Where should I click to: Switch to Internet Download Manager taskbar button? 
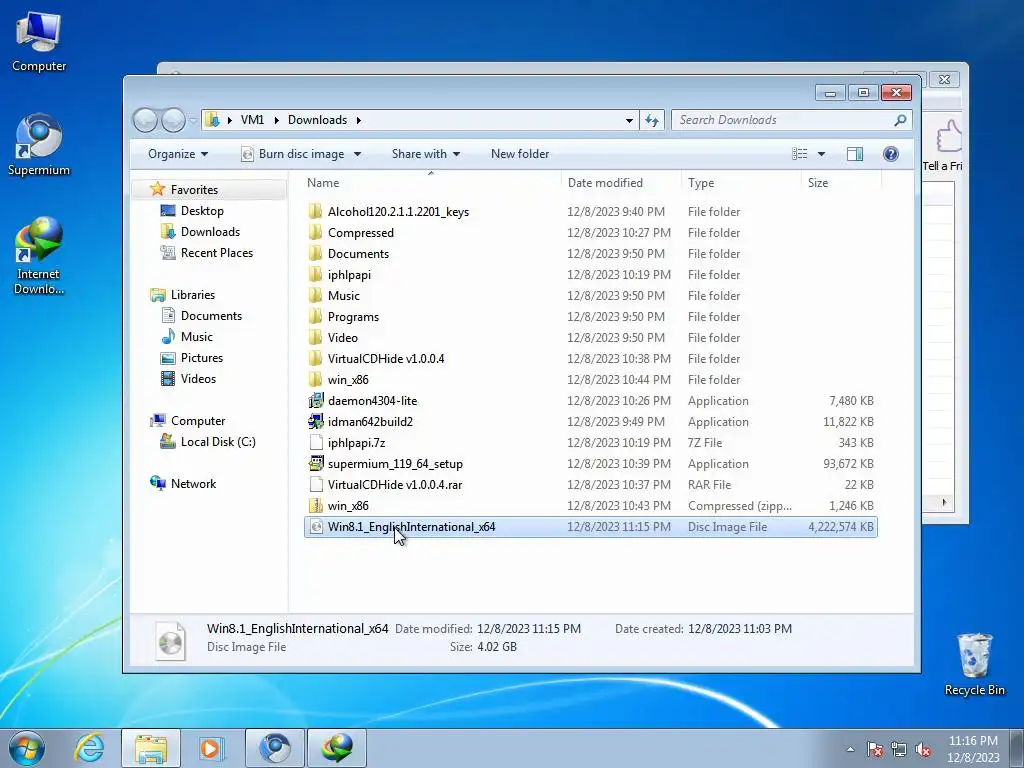pos(336,748)
